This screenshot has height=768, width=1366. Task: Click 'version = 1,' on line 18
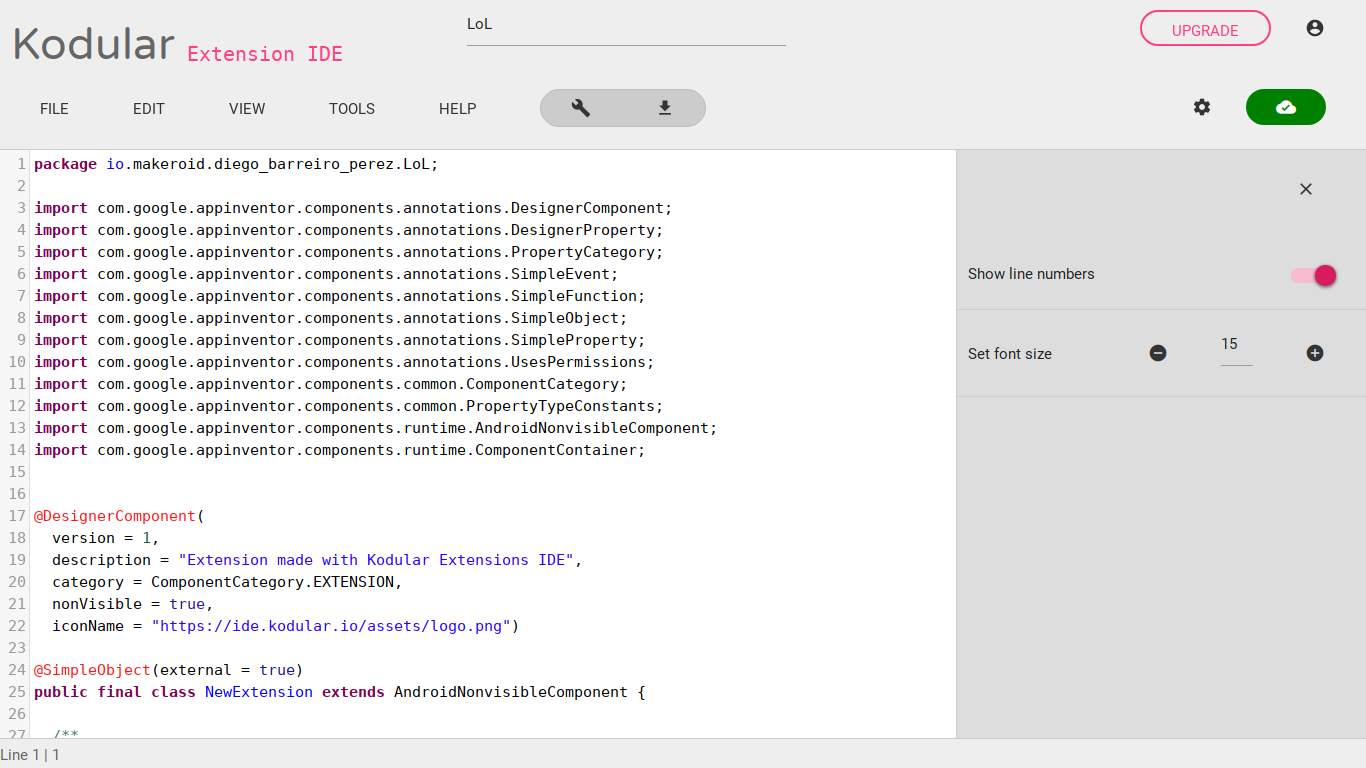pos(106,538)
